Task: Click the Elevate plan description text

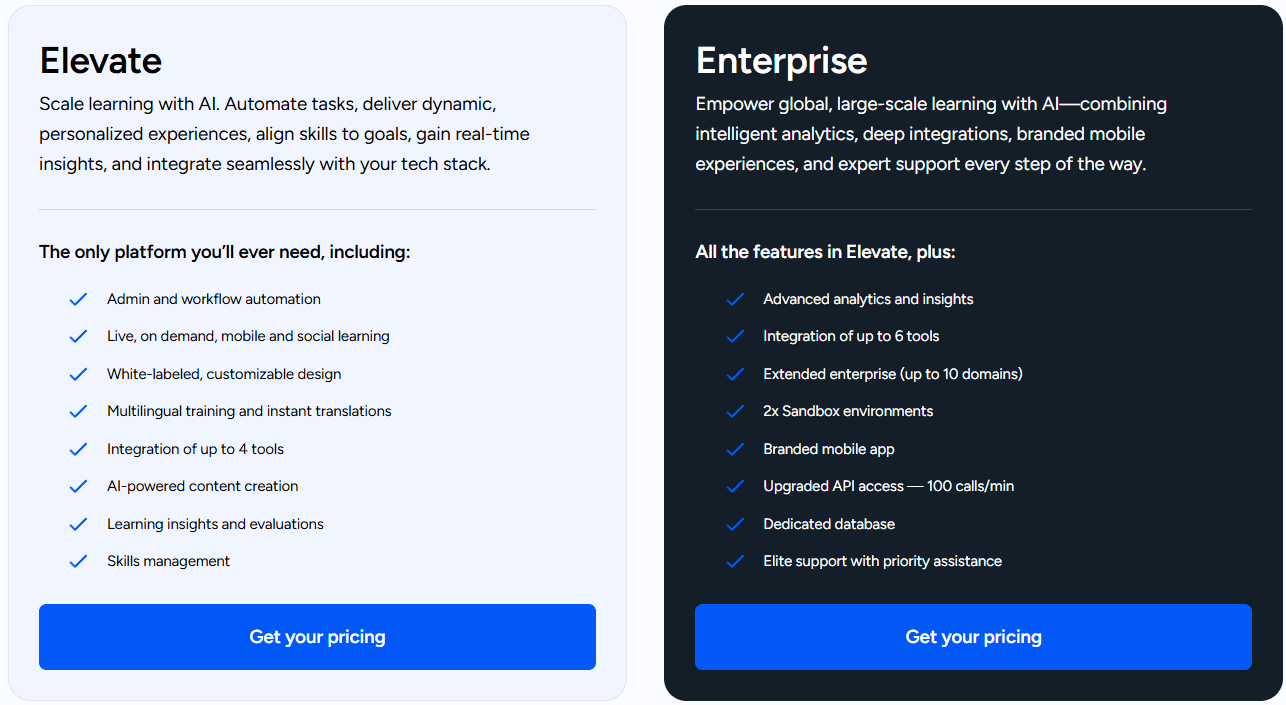Action: pos(284,133)
